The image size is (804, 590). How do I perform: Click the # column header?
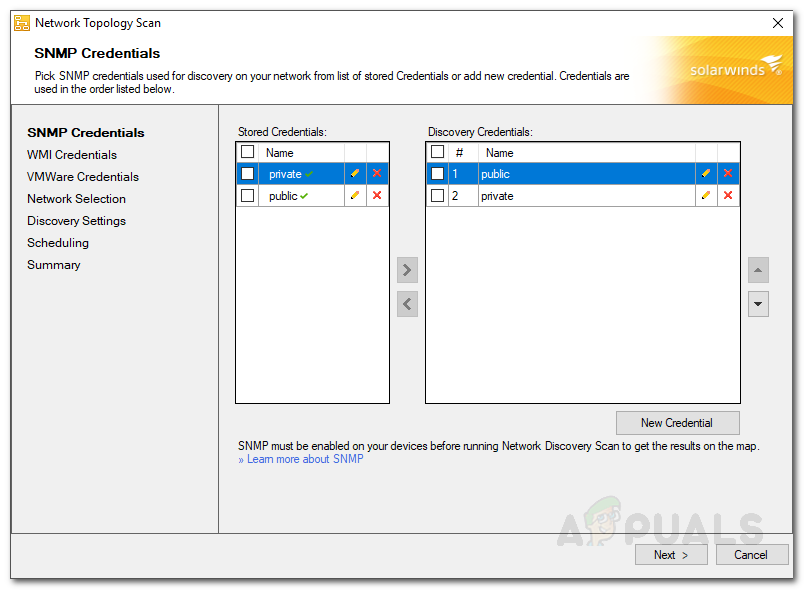coord(459,153)
